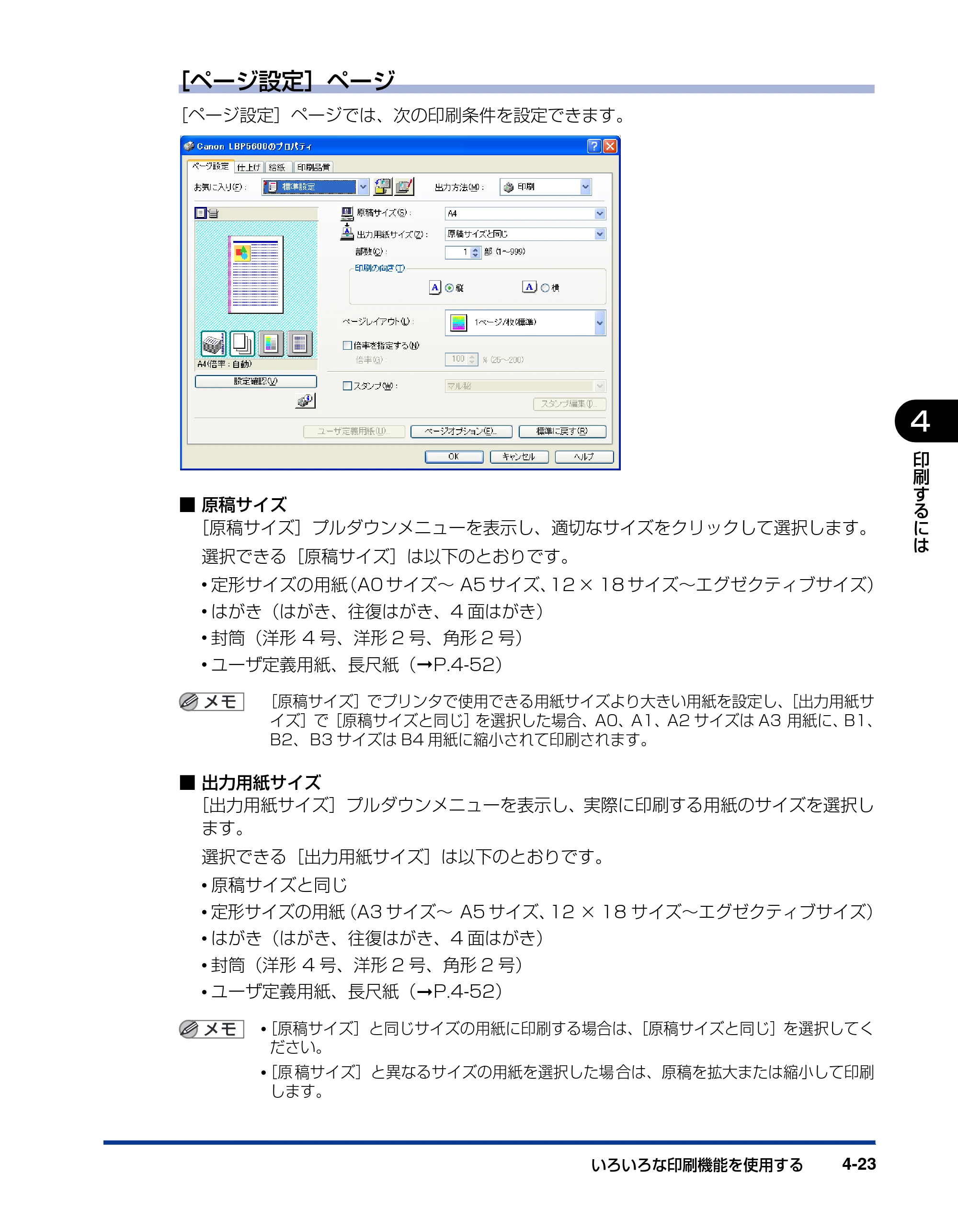Close the Canon LBP5600 properties dialog

(x=610, y=146)
